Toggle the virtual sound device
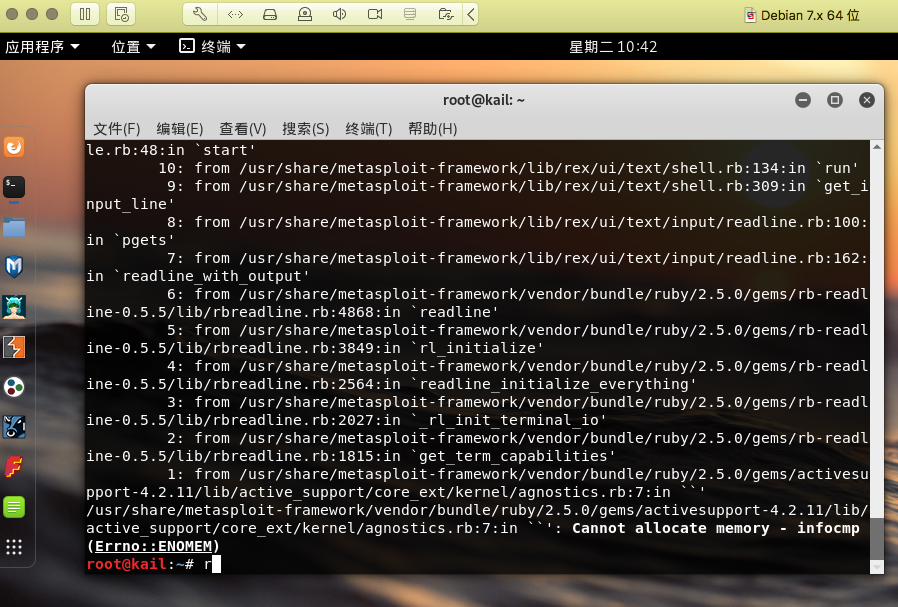The image size is (898, 607). 338,14
